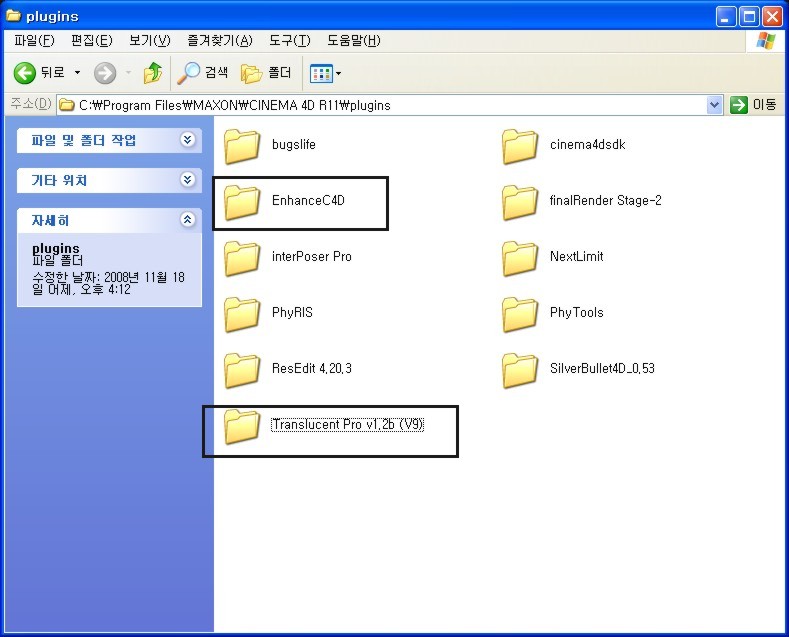Select the SilverBullet4D_0.53 folder icon
Screen dimensions: 789x637
[x=520, y=370]
